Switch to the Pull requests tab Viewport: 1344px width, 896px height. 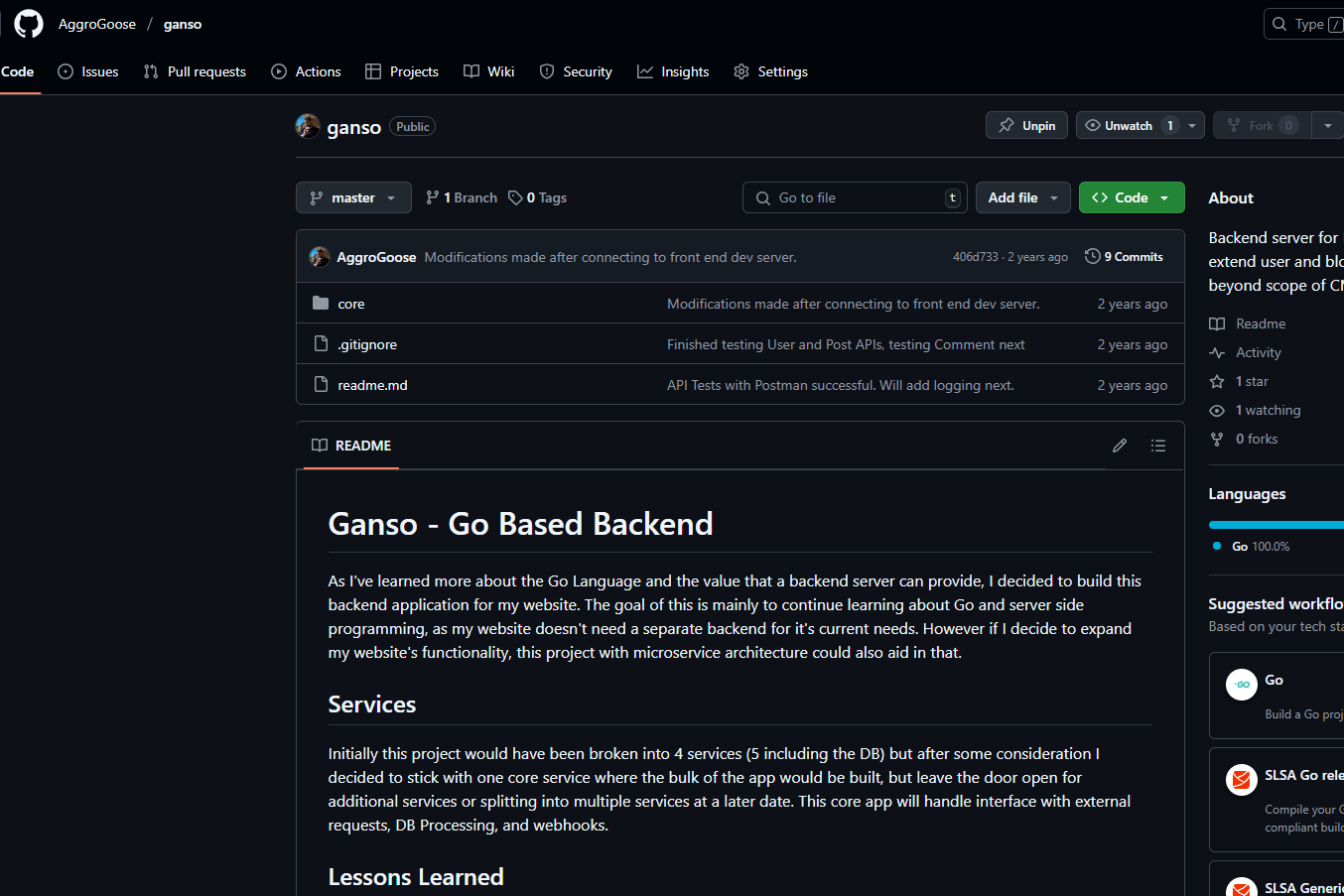[195, 71]
